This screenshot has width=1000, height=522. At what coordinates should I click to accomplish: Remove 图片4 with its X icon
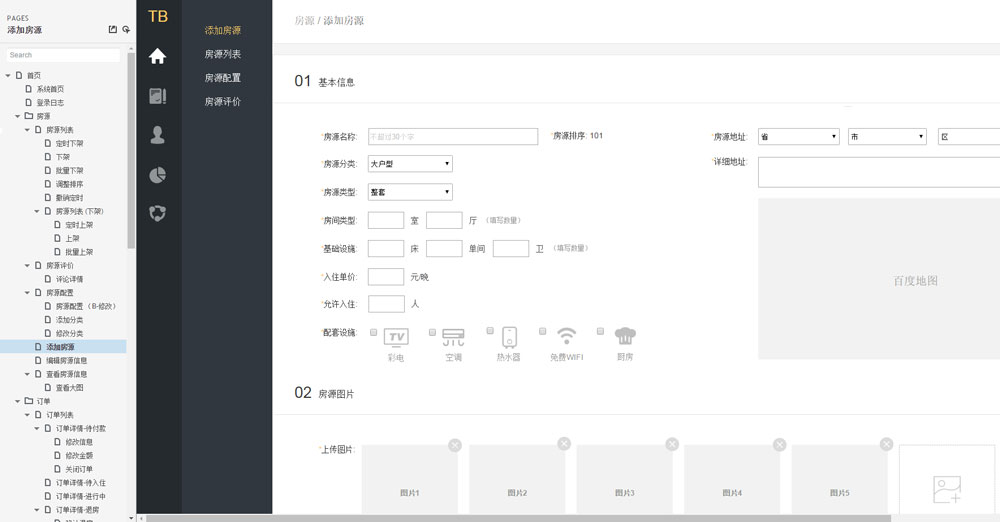(x=779, y=444)
